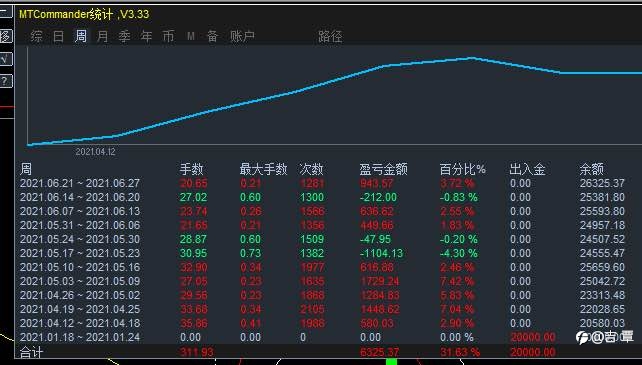Click profit amount -47.95
642x365 pixels.
375,239
